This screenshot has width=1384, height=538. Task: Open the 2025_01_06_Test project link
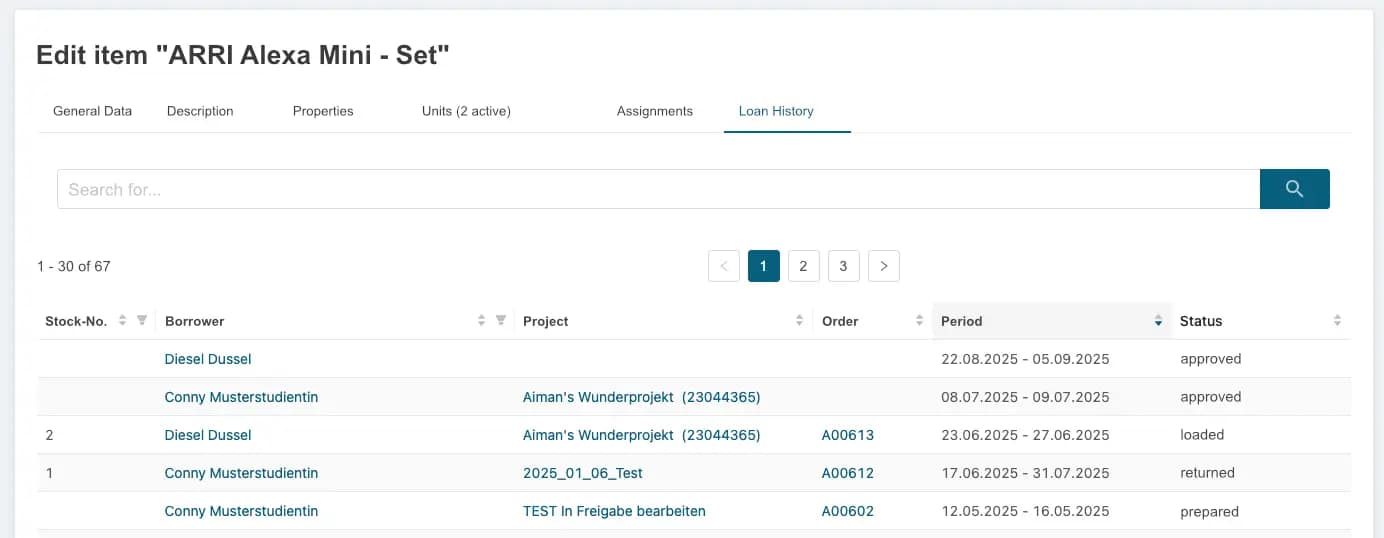[582, 473]
